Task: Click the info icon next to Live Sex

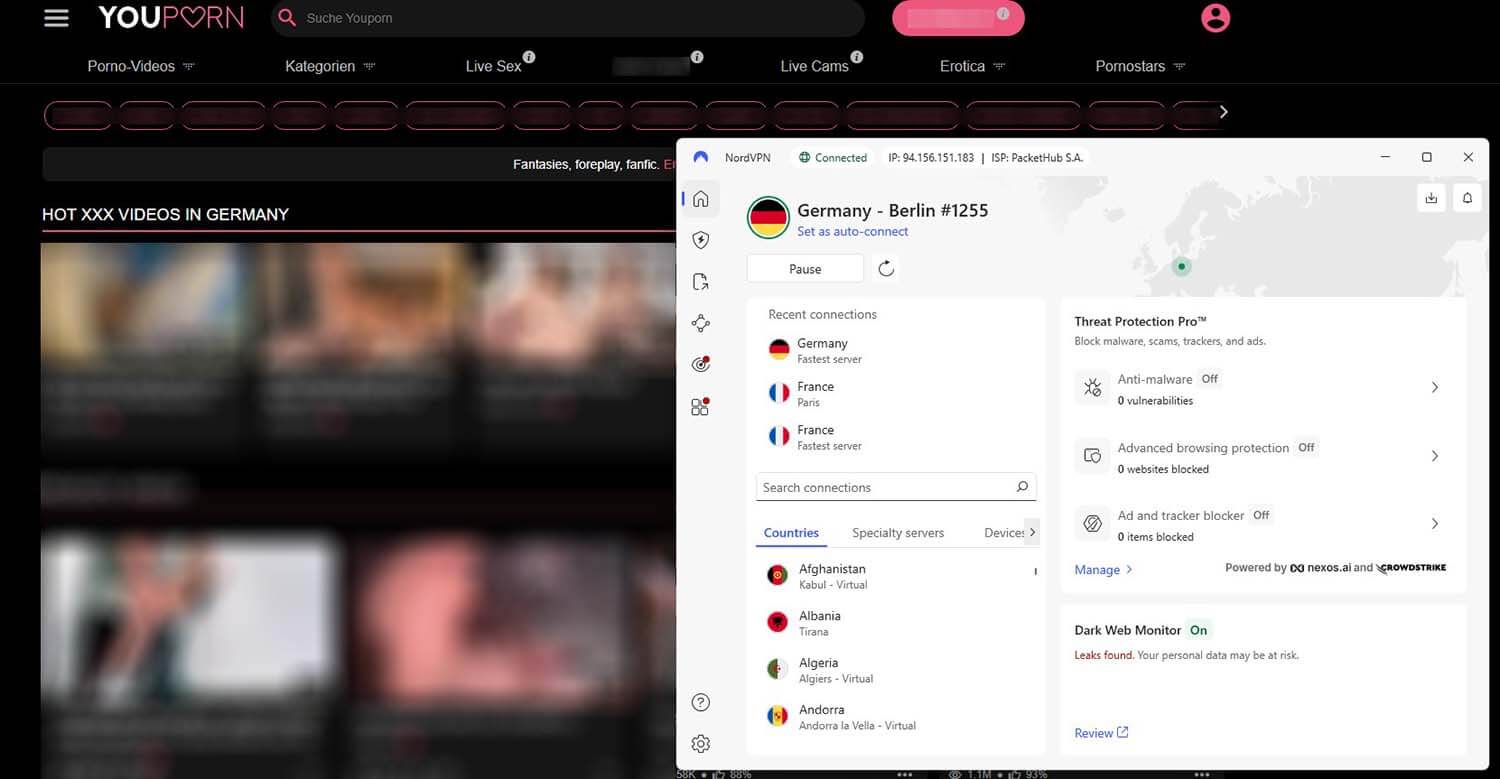Action: 529,57
